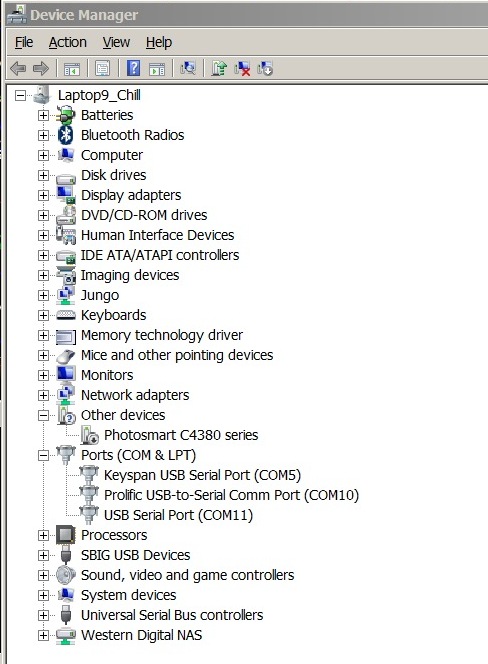
Task: Expand the Network adapters node
Action: point(43,396)
